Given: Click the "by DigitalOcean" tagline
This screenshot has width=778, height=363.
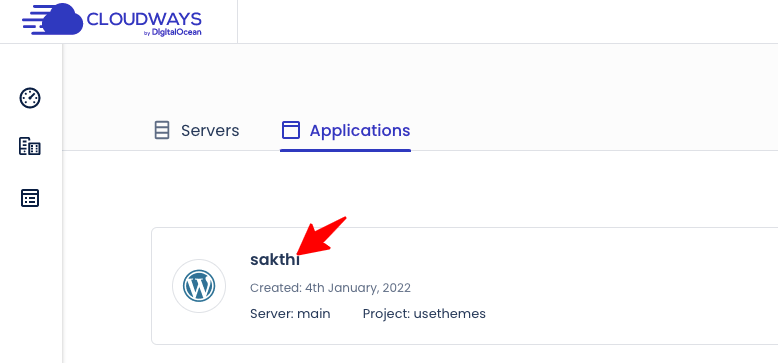Looking at the screenshot, I should [173, 33].
